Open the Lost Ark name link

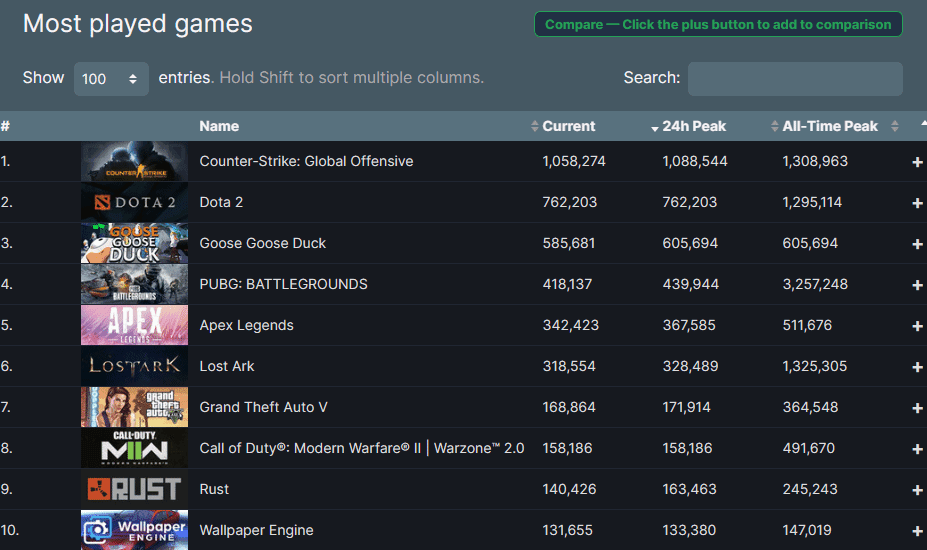pos(227,366)
